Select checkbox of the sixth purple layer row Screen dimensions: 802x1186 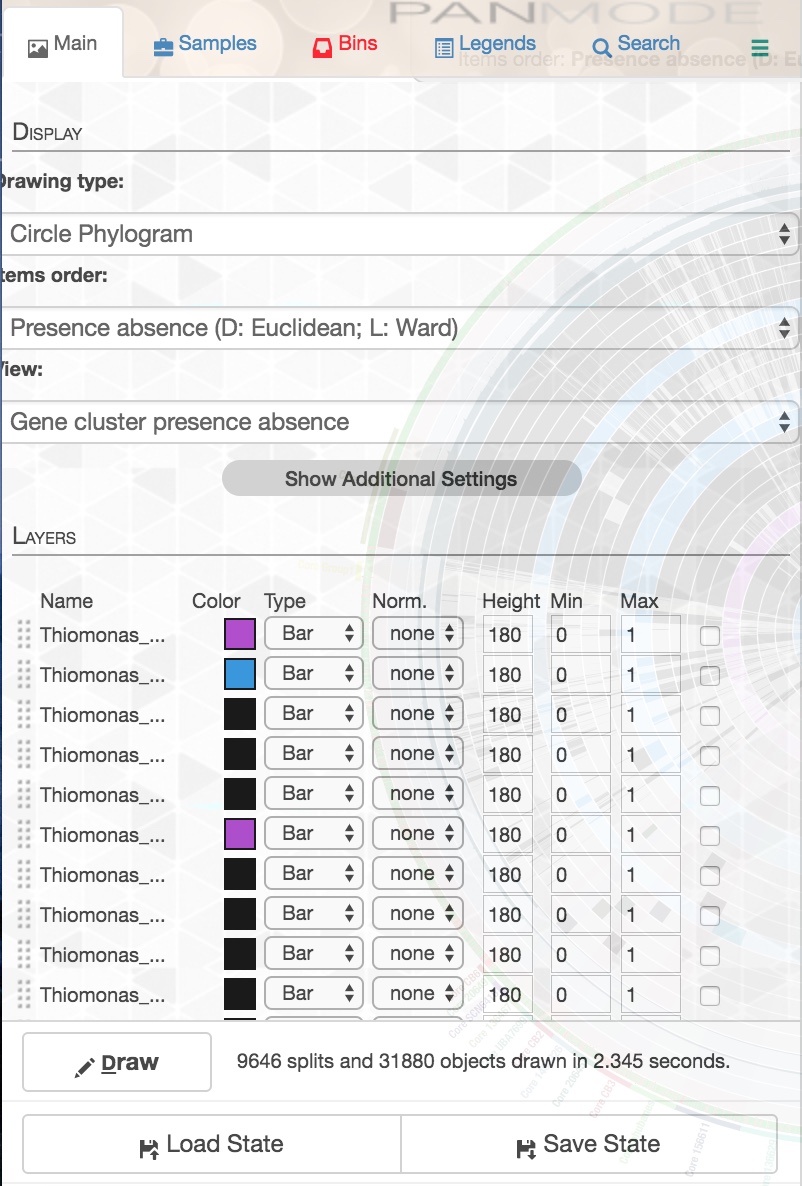tap(710, 835)
